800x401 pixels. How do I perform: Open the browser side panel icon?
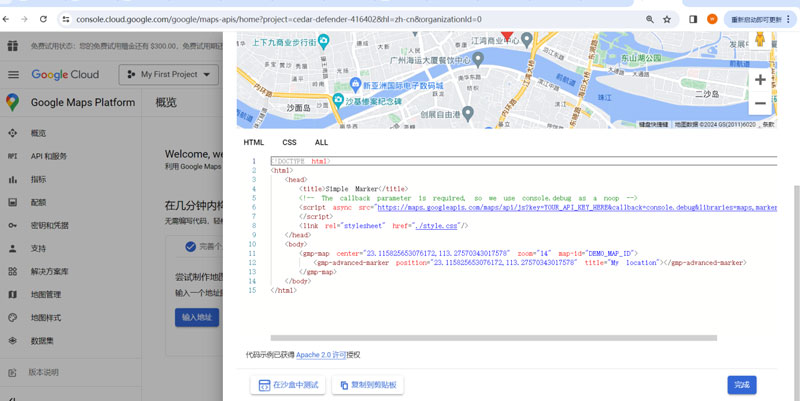coord(693,19)
